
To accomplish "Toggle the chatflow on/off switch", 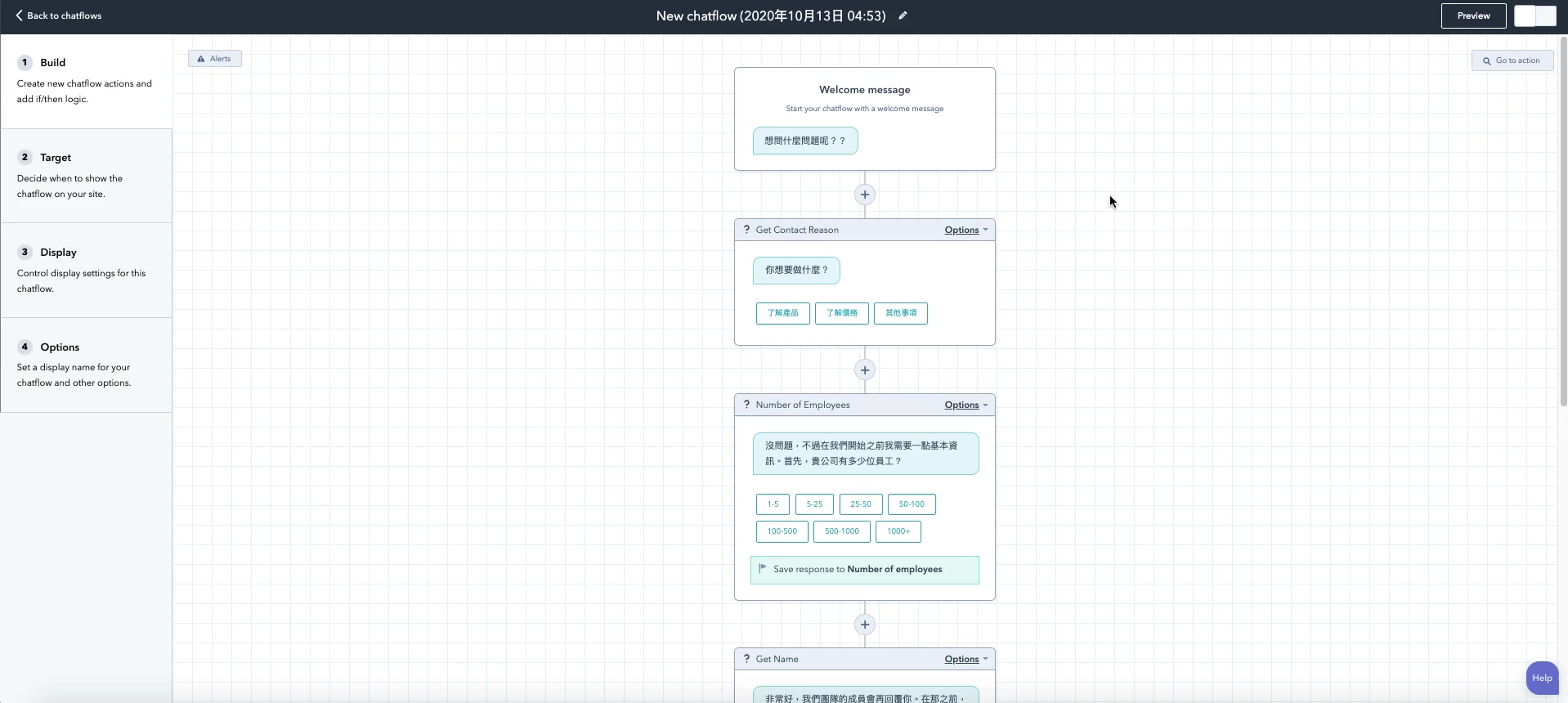I will [x=1534, y=16].
